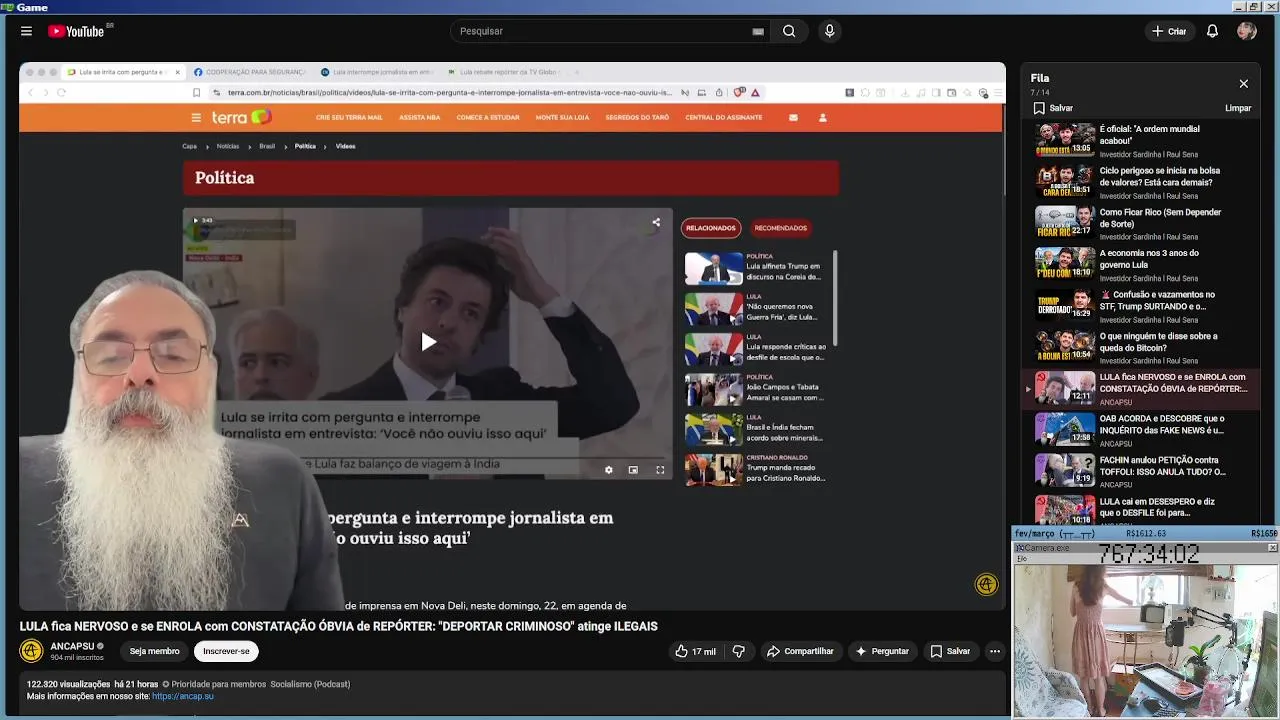Open 'FACHIN anulou PETIÇÃO contra TOFFOLI' video

(x=1140, y=471)
